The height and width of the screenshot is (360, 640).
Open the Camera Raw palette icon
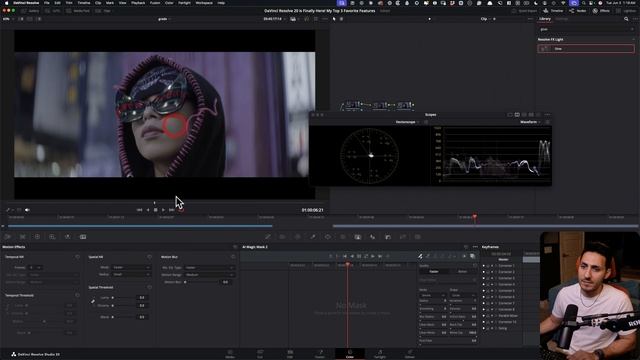tap(7, 237)
